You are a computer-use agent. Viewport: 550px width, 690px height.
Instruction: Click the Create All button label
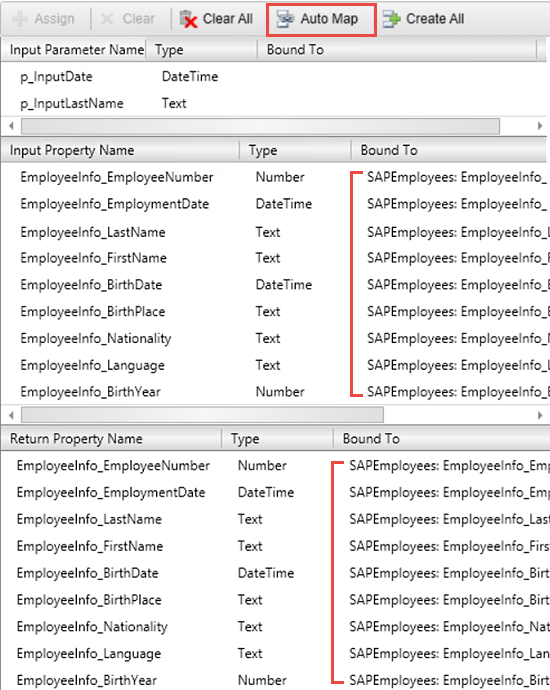[435, 18]
